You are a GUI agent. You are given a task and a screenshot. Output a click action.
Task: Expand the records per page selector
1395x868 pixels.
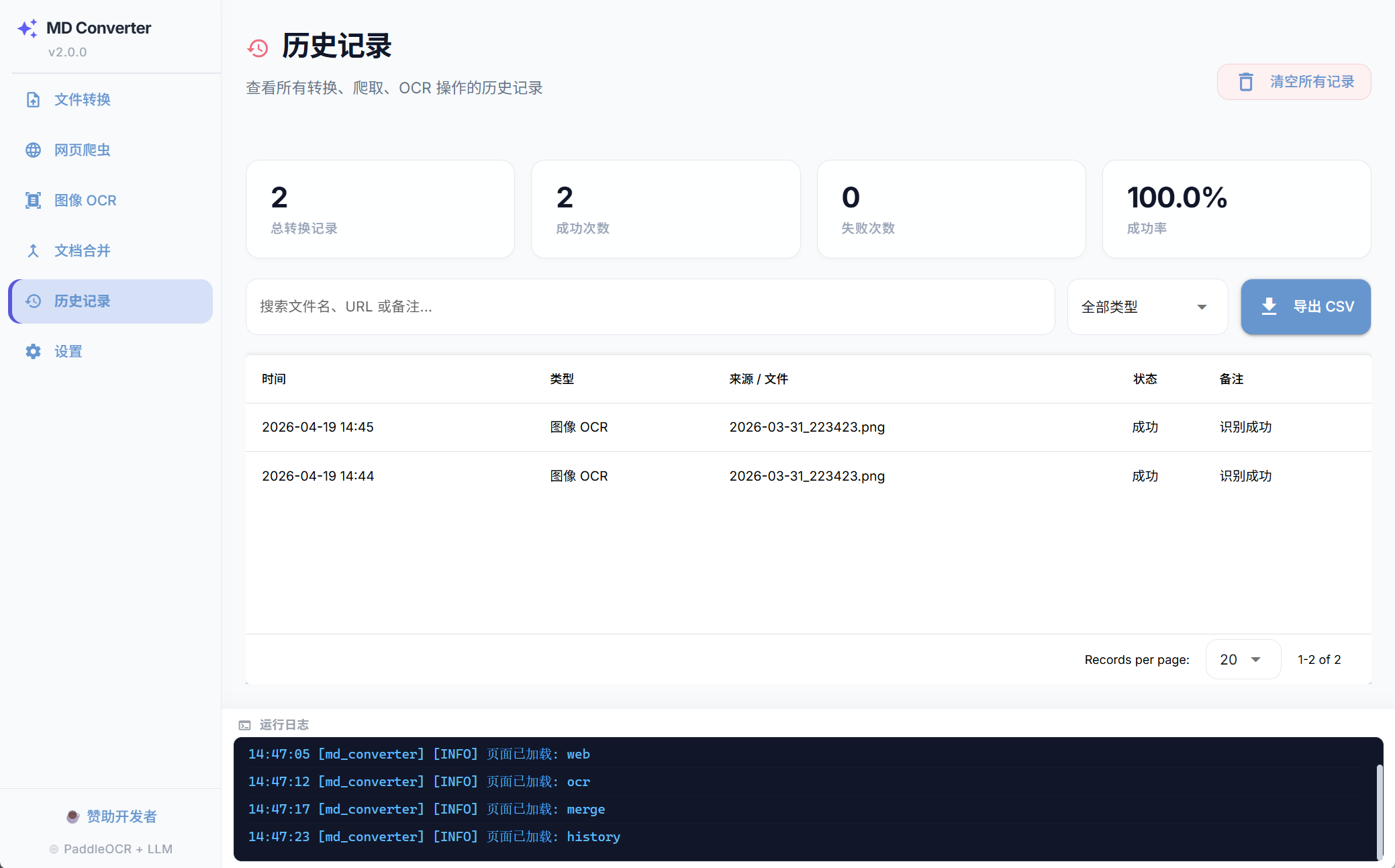click(1243, 660)
